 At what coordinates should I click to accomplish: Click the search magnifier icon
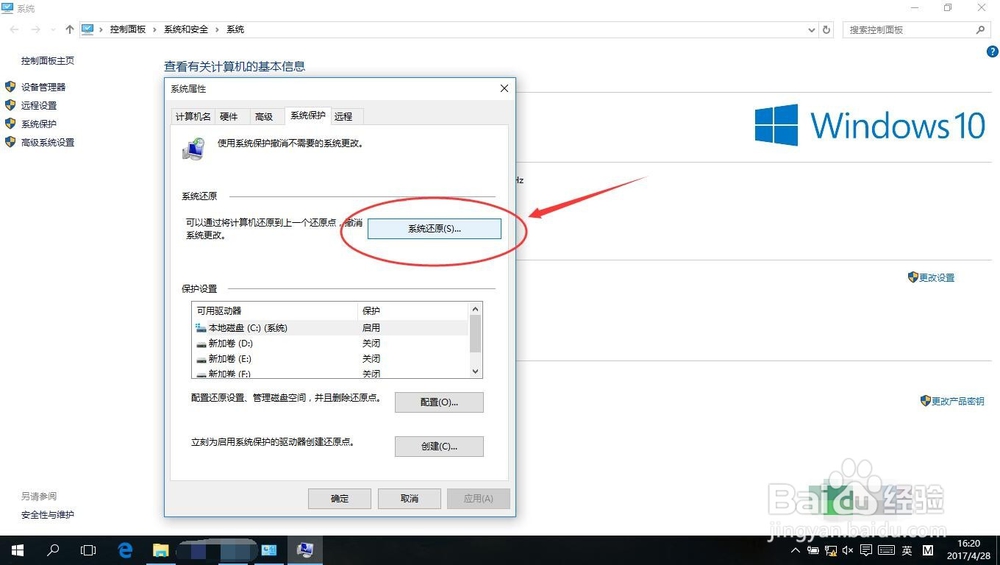(x=980, y=29)
